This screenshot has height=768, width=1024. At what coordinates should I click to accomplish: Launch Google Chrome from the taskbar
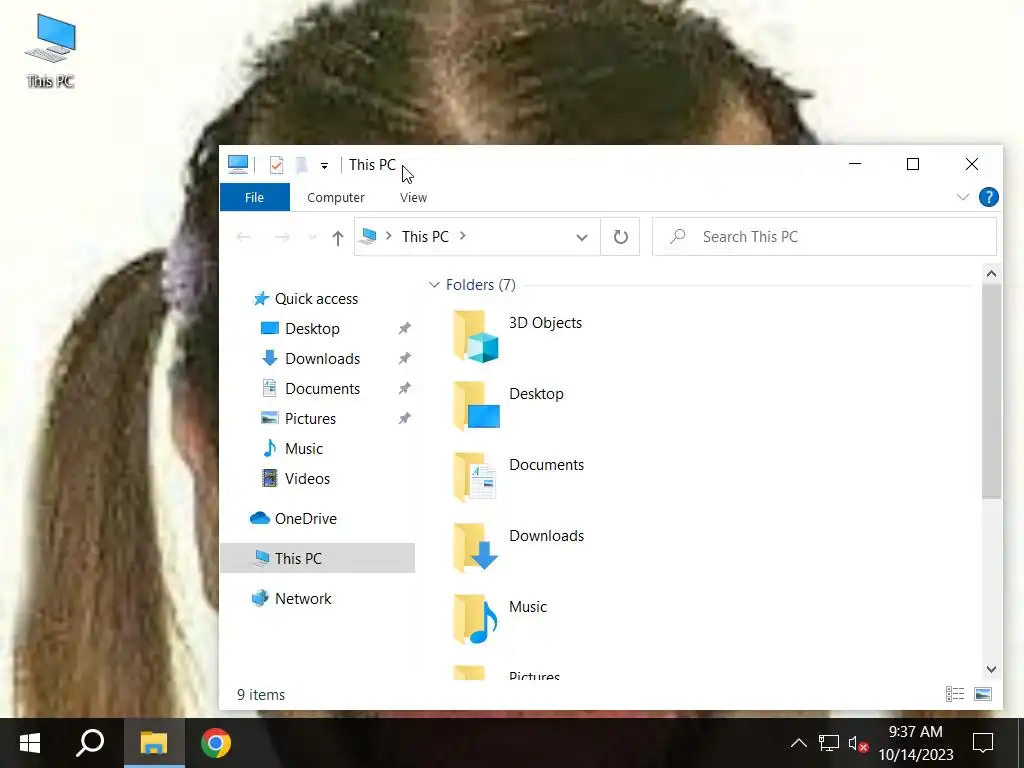coord(216,743)
